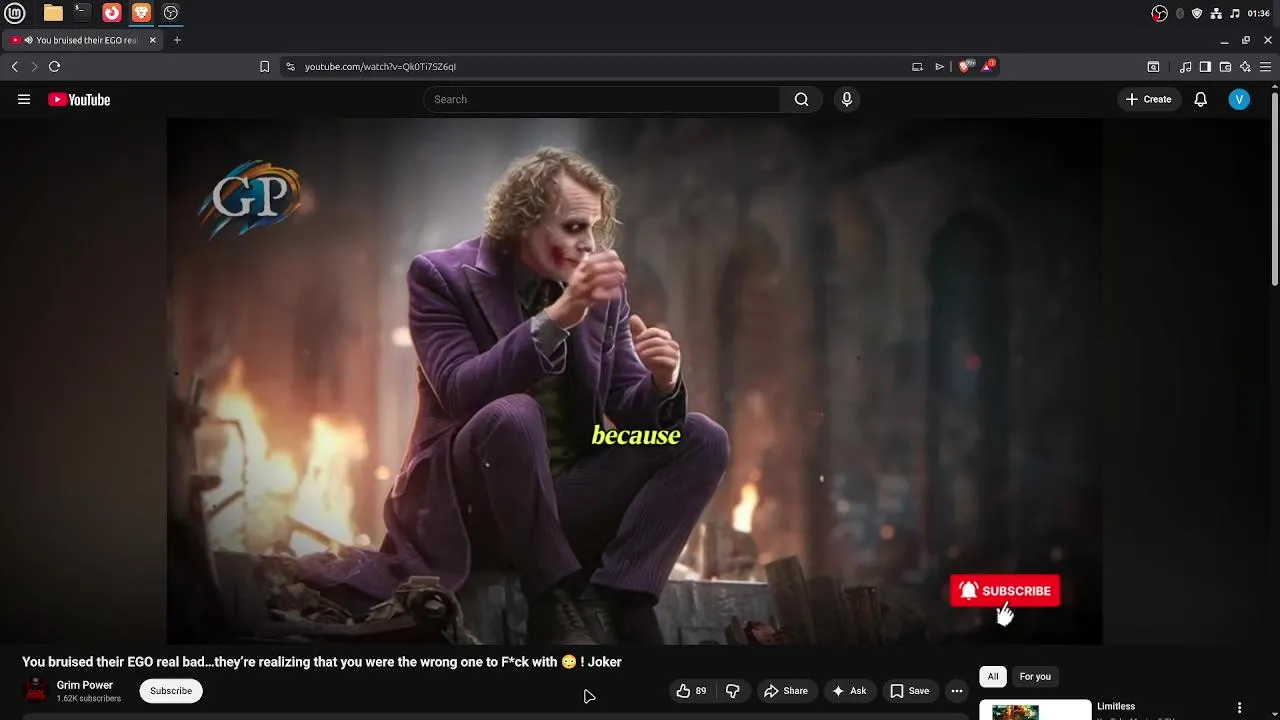Go back to previous page

(x=15, y=67)
